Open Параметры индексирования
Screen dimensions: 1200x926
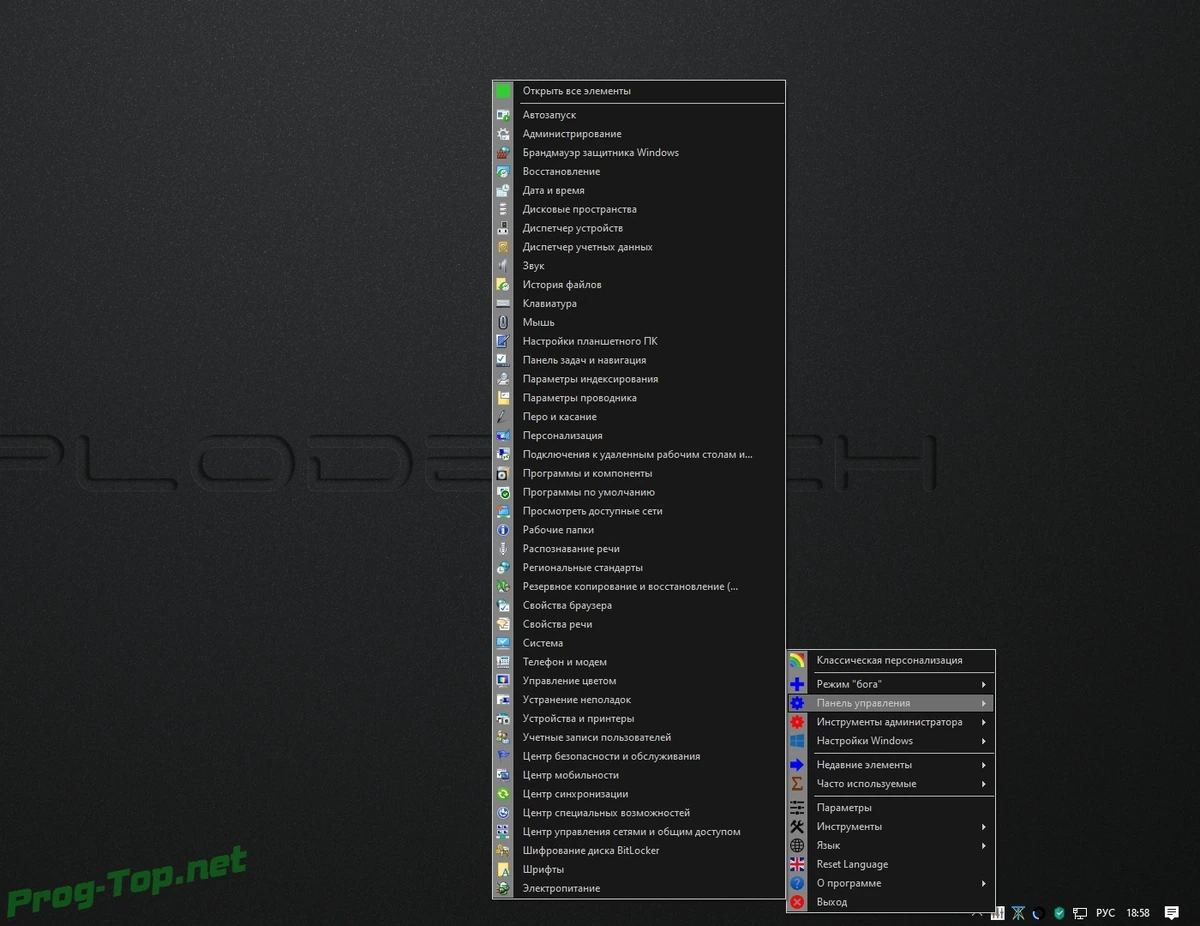click(x=639, y=379)
